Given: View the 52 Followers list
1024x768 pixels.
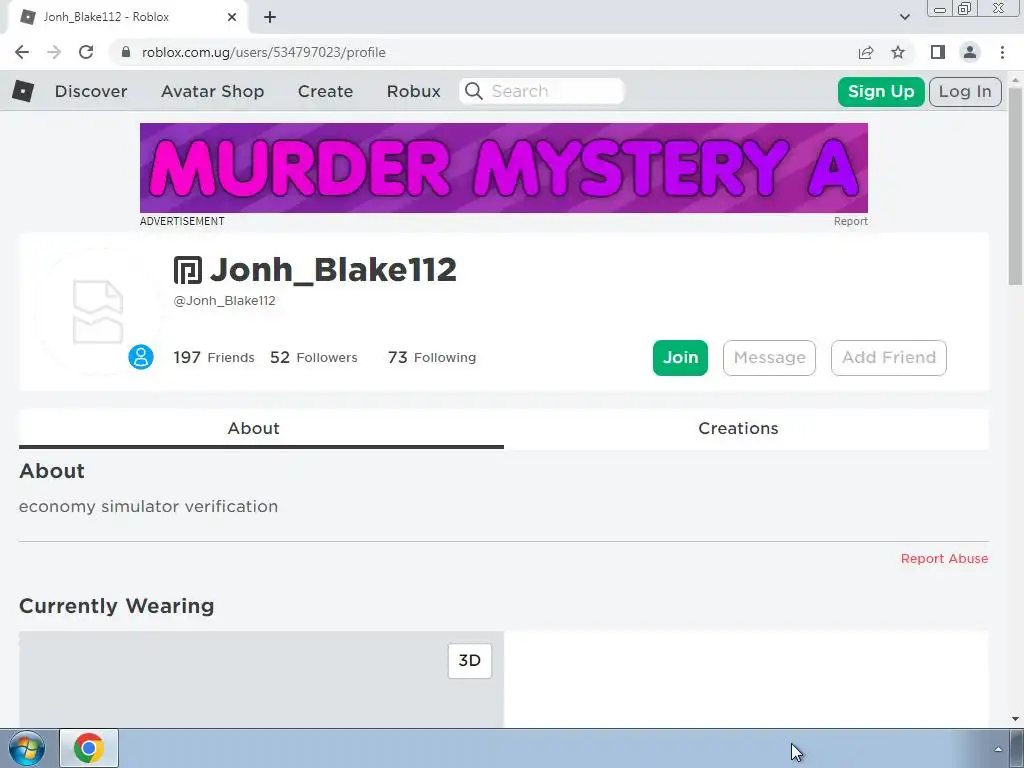Looking at the screenshot, I should click(x=313, y=357).
